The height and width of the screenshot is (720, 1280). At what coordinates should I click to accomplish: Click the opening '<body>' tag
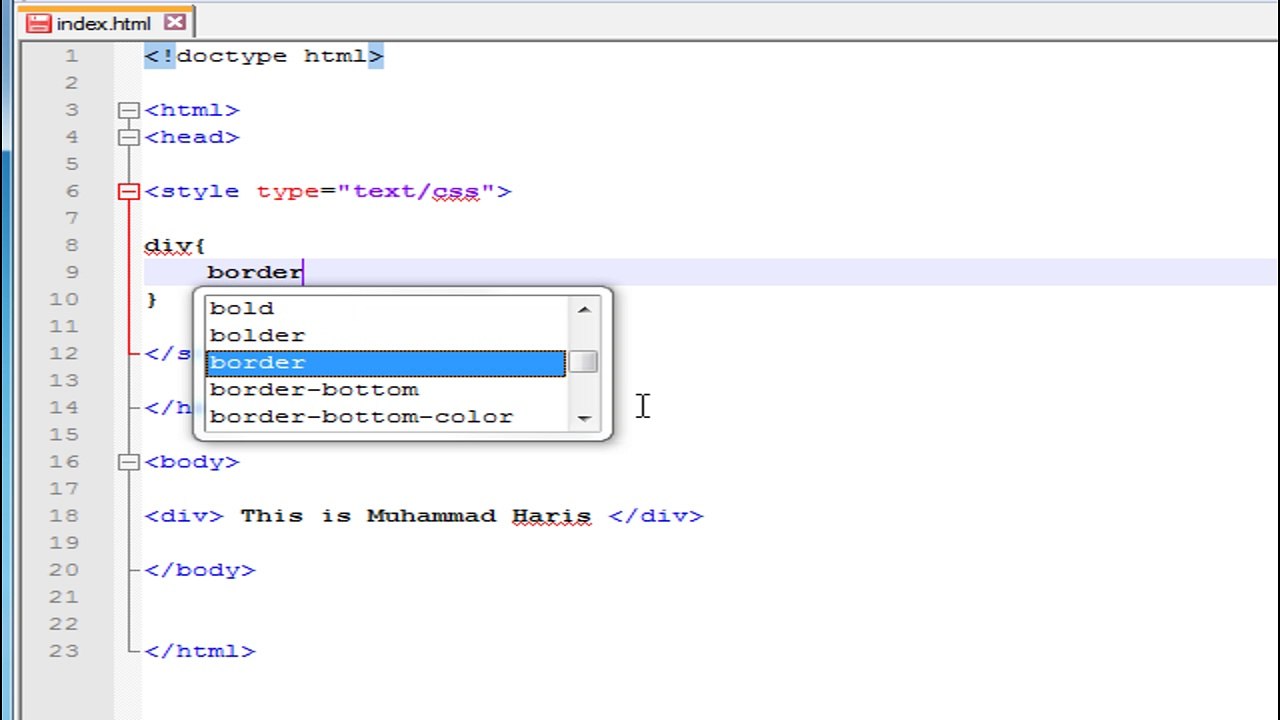(x=192, y=462)
